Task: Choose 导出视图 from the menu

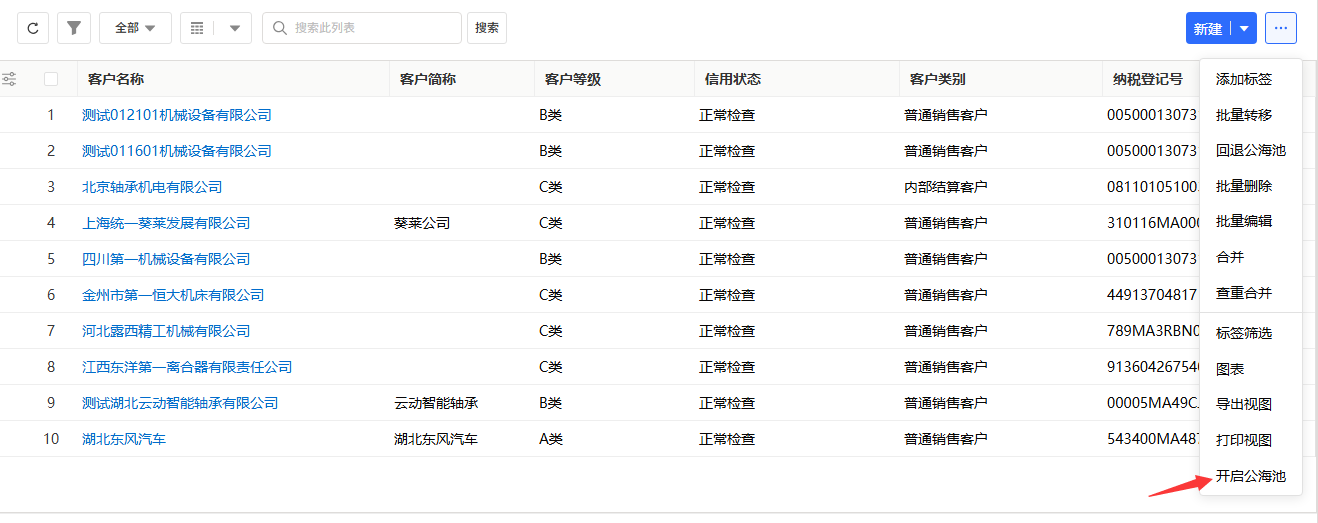Action: point(1243,404)
